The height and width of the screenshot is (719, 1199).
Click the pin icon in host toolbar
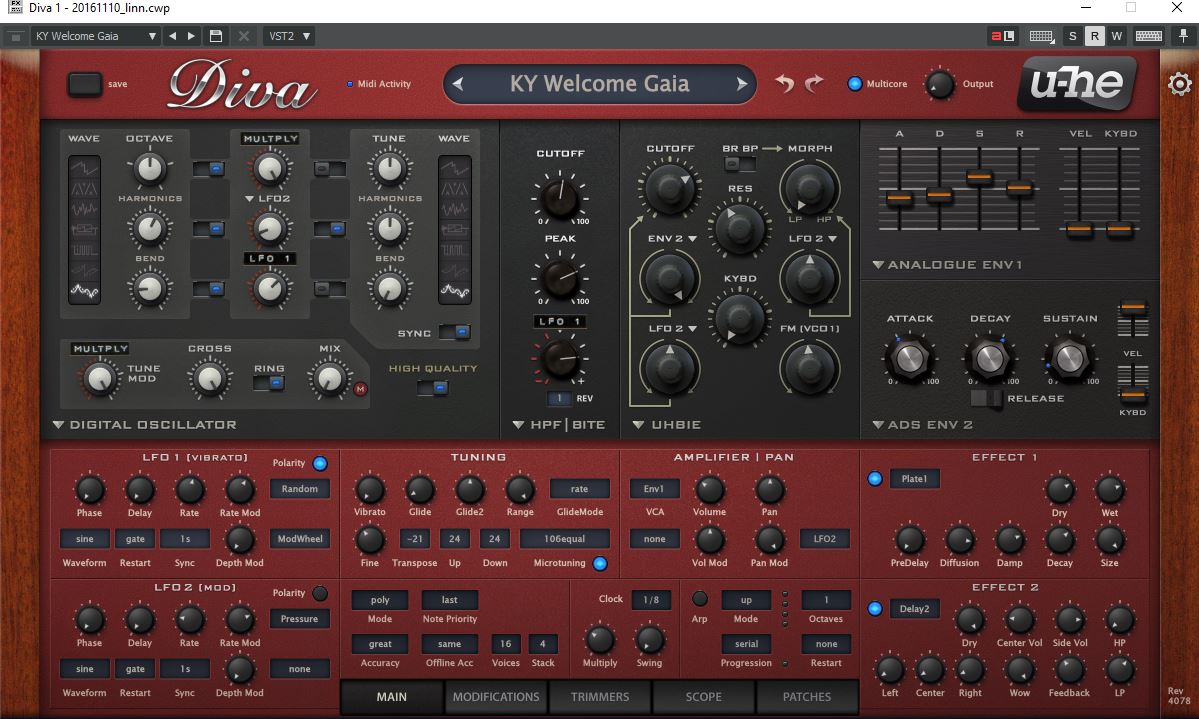(x=1183, y=36)
